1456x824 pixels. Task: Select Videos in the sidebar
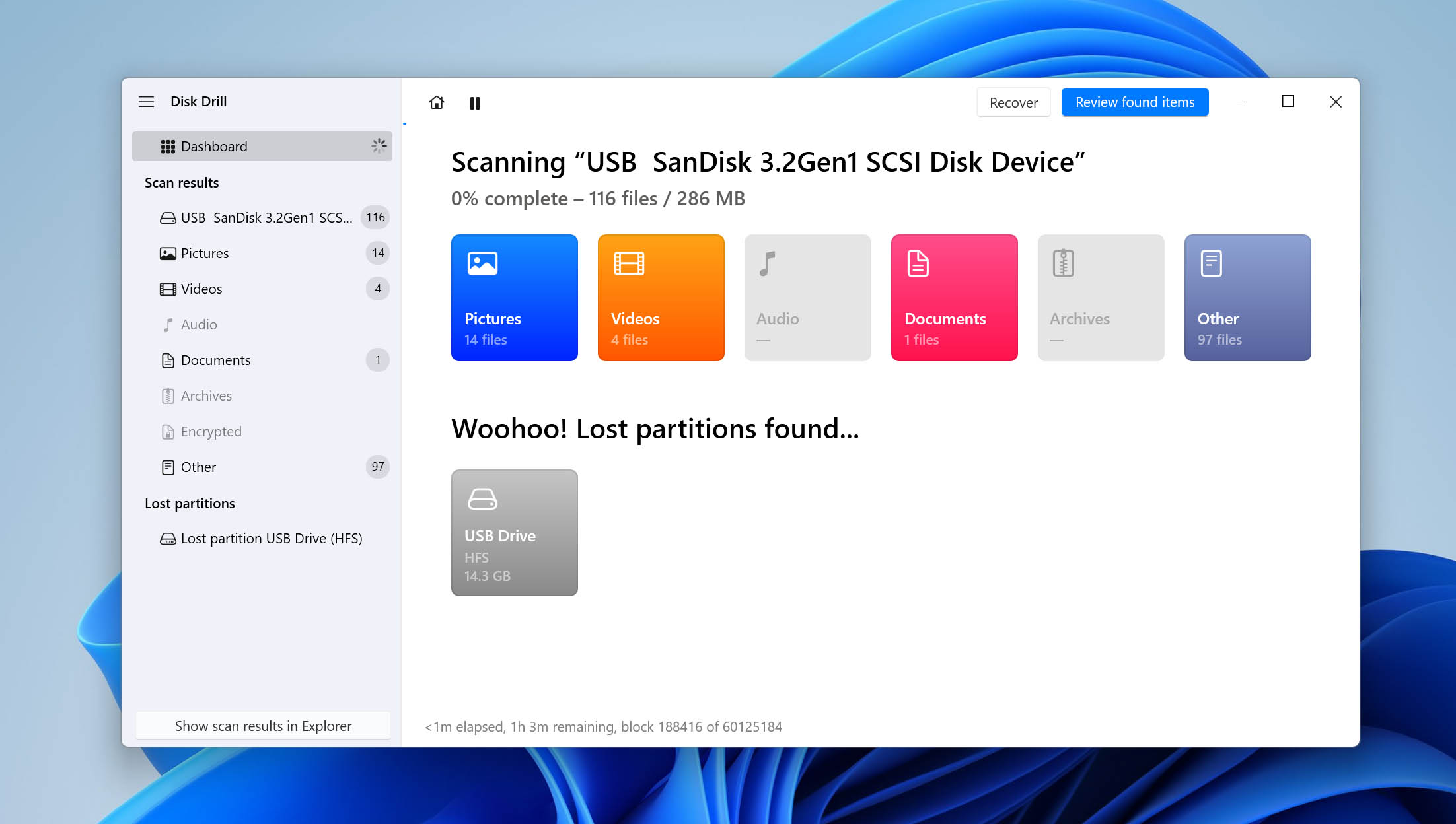(x=262, y=289)
